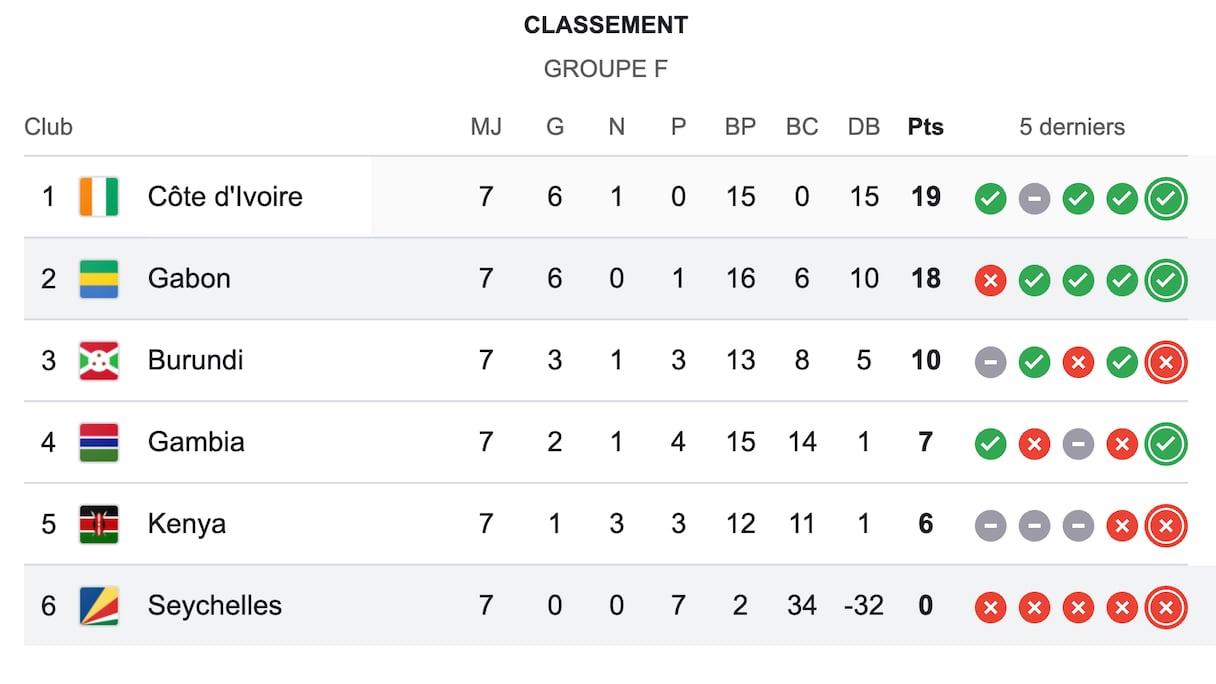
Task: Click Seychelles' latest loss result icon
Action: click(1166, 608)
